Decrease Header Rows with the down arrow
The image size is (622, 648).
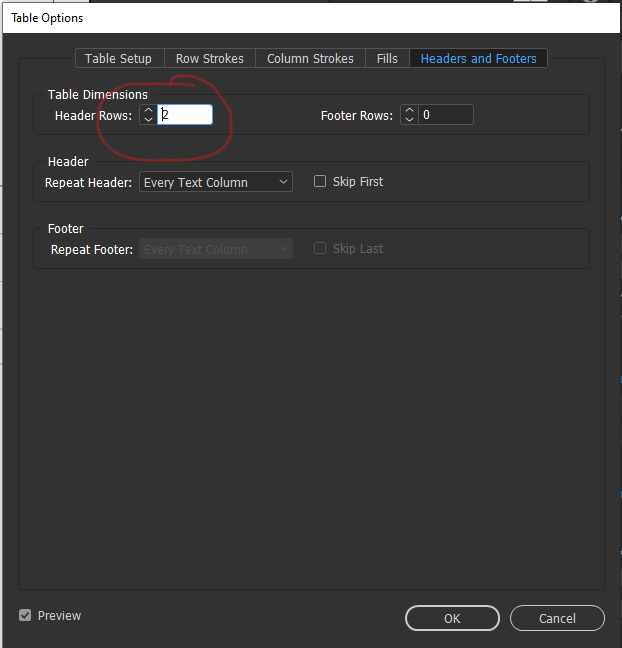(148, 119)
